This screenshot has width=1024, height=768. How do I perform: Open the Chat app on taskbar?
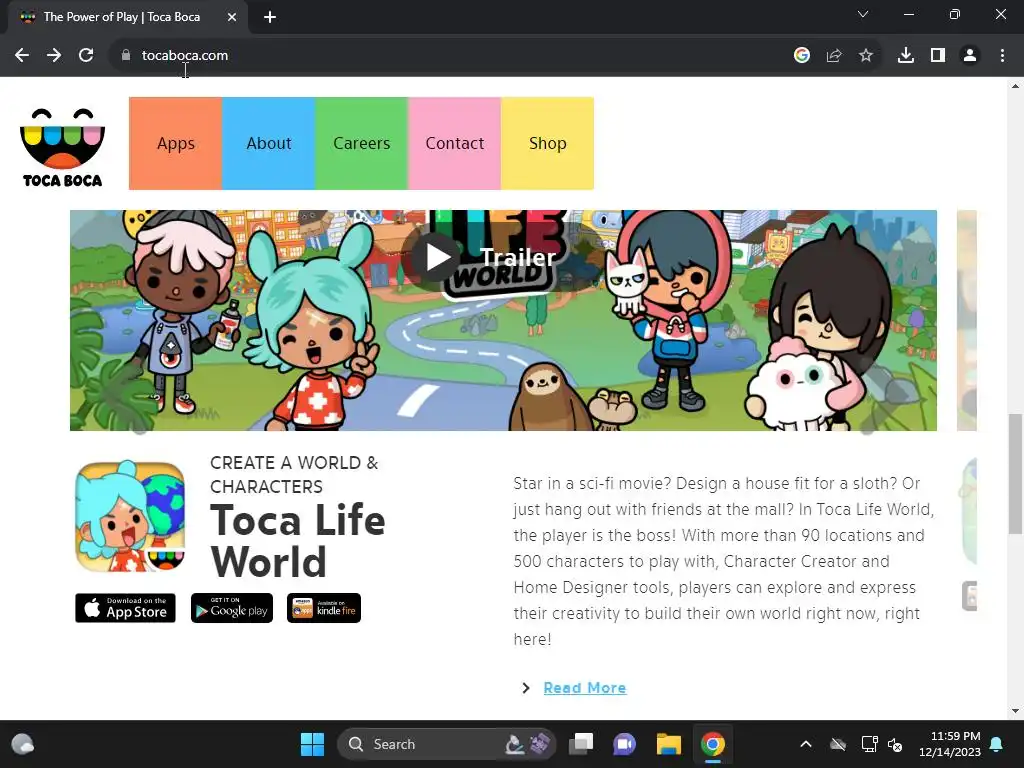click(x=625, y=744)
